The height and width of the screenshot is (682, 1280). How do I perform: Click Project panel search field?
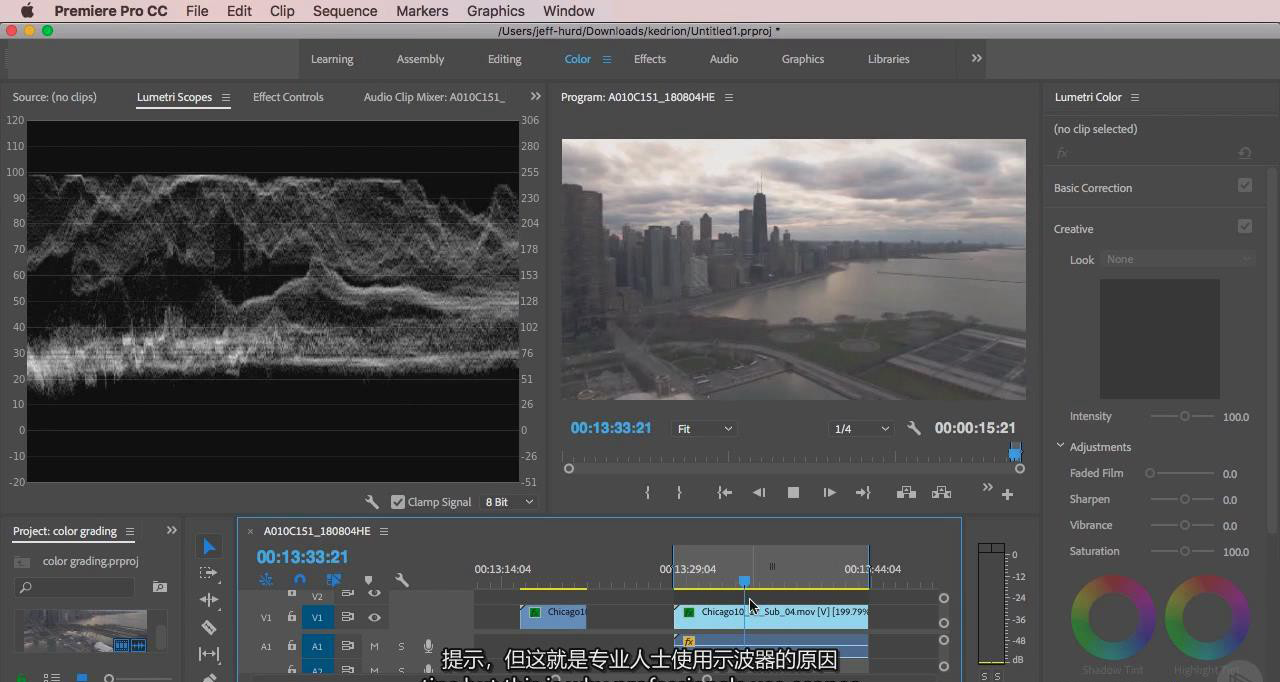[76, 587]
